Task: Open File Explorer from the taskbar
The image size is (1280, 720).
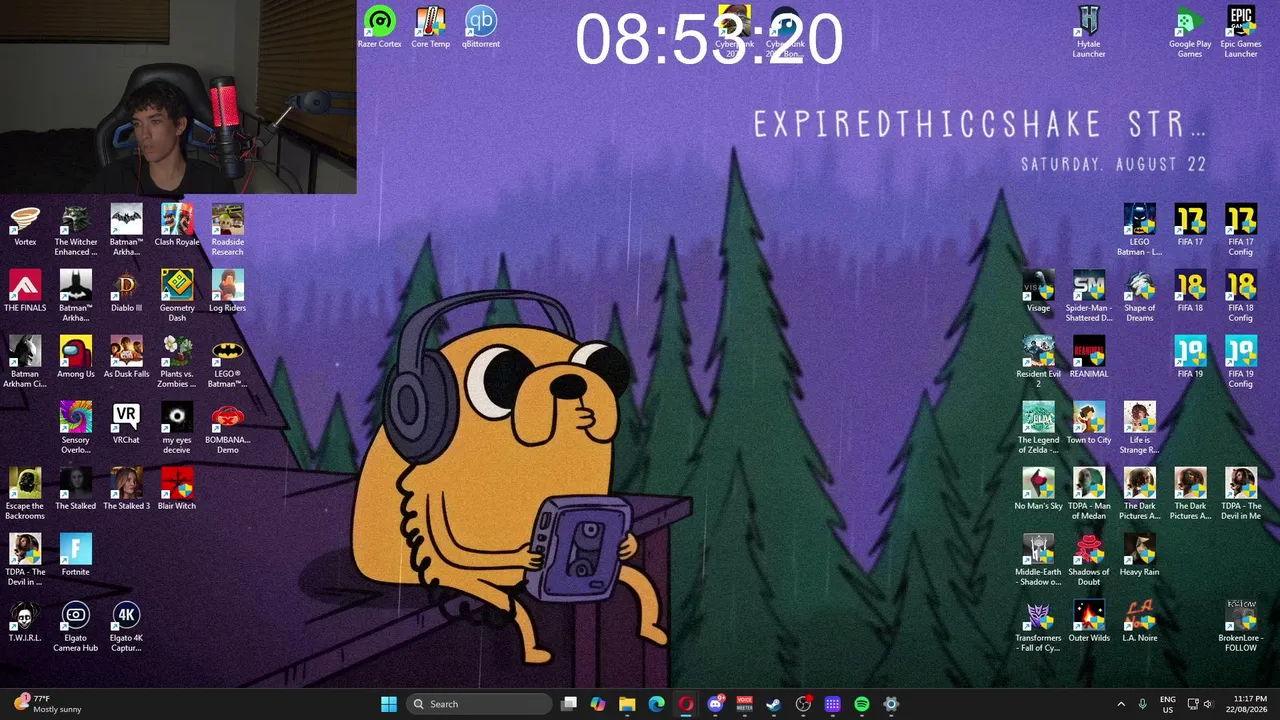Action: click(627, 704)
